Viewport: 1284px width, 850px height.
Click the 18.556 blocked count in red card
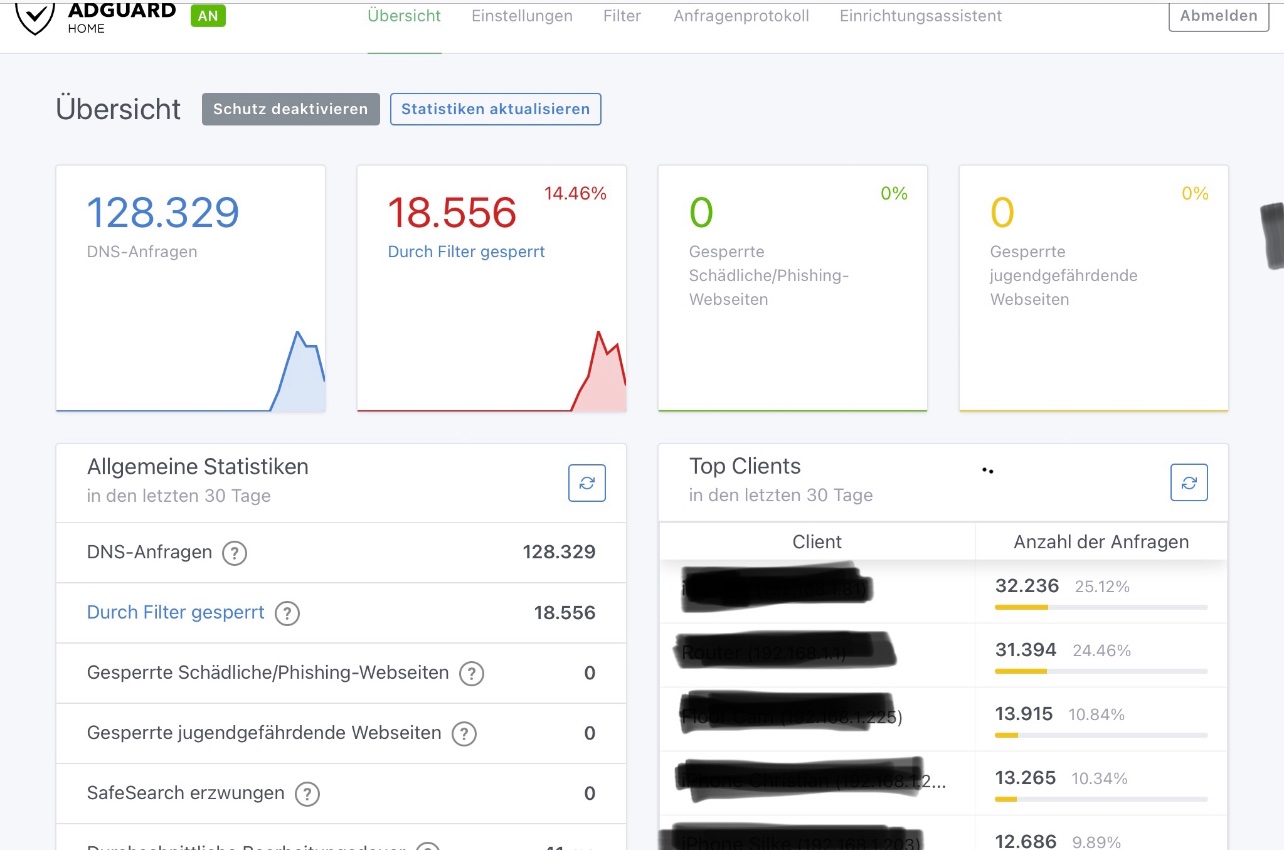click(452, 213)
